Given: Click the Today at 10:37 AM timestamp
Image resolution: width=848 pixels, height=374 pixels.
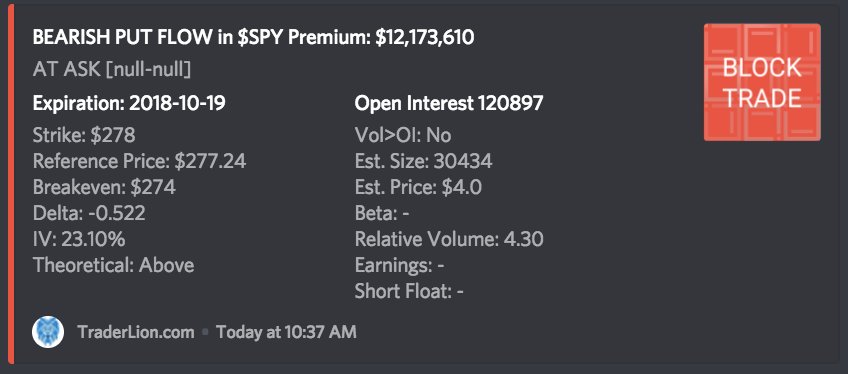Looking at the screenshot, I should point(287,332).
